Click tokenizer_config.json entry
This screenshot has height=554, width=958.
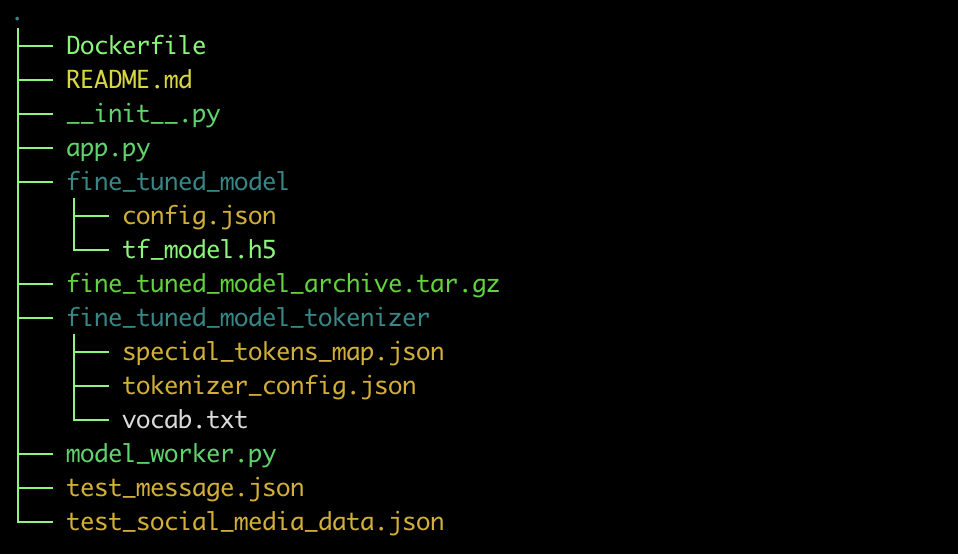[269, 387]
